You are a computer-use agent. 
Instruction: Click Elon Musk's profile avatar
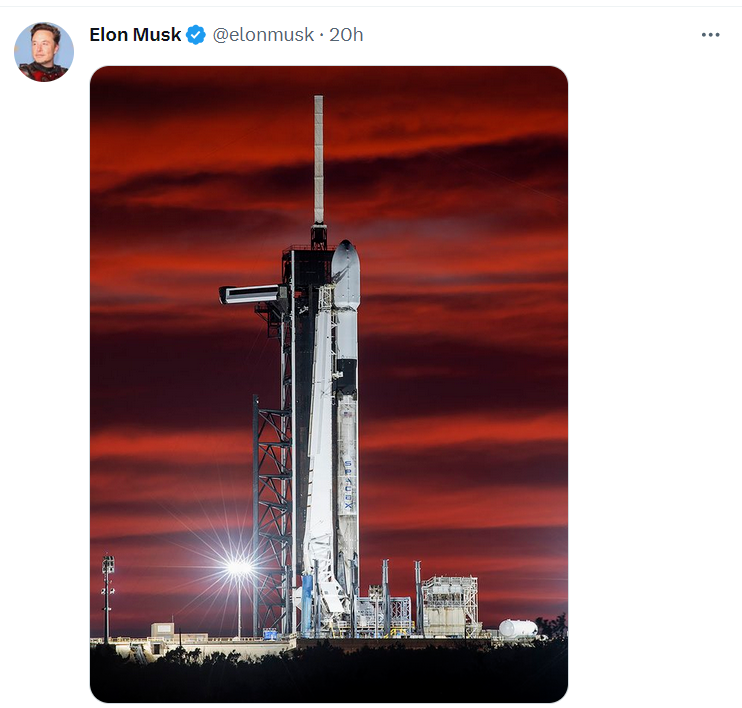(44, 52)
